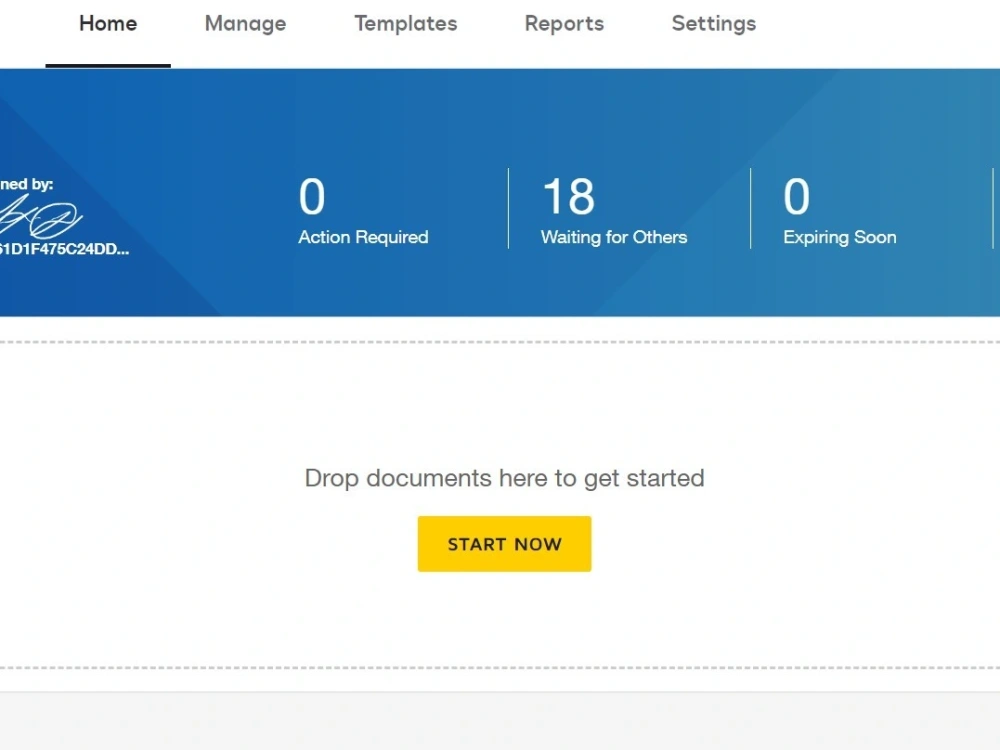
Task: Click the 'Drop documents here to get started' text
Action: 504,478
